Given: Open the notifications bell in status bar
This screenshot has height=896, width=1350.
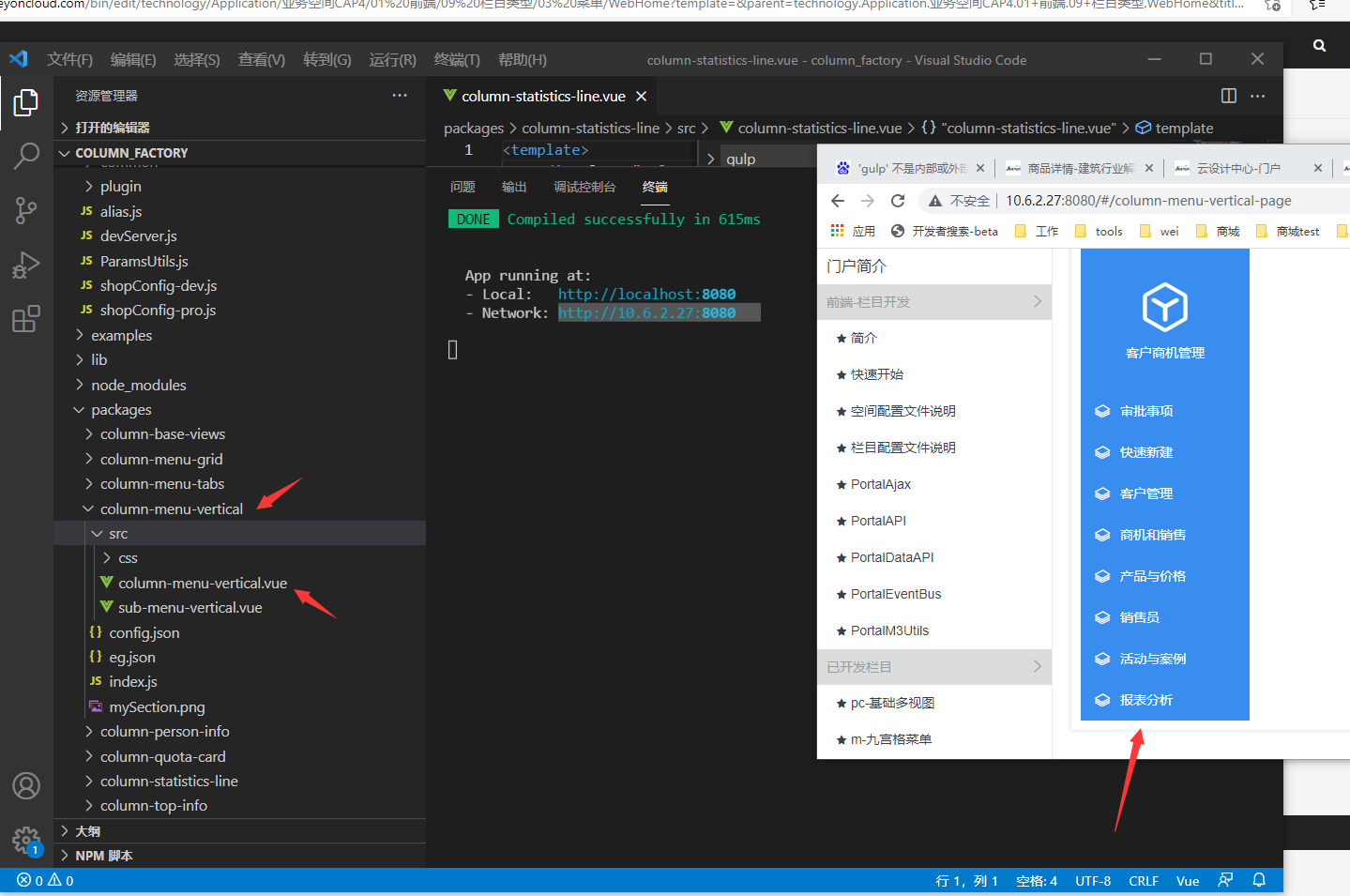Looking at the screenshot, I should [x=1259, y=880].
